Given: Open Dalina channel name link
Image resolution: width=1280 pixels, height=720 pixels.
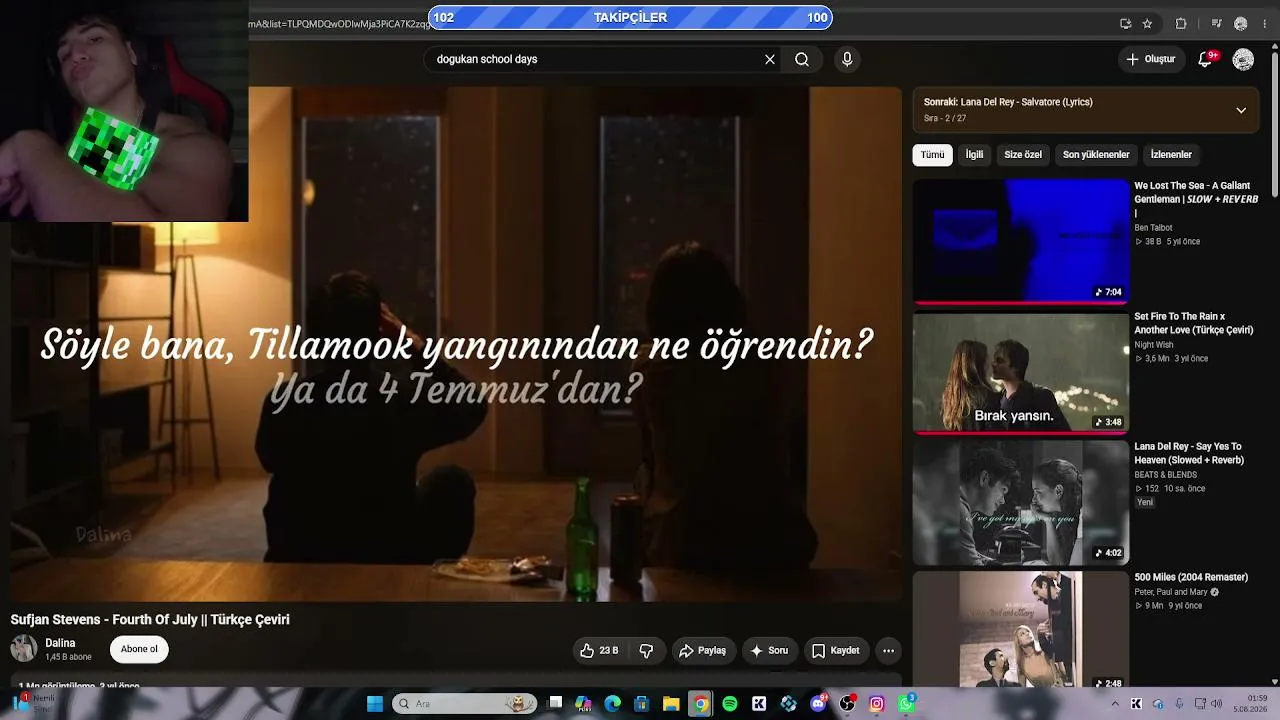Looking at the screenshot, I should (x=60, y=643).
